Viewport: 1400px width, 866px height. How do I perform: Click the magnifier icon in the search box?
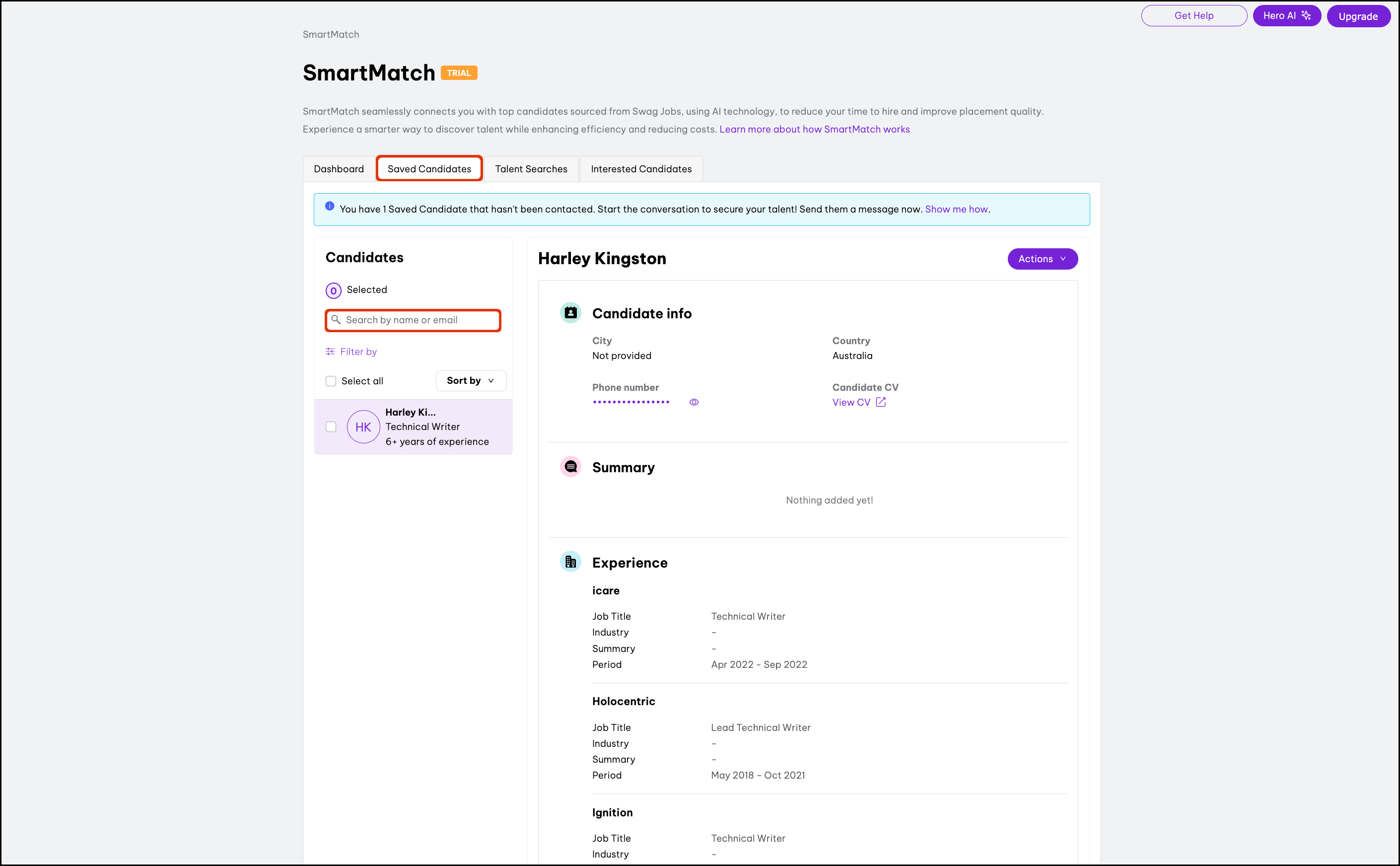tap(336, 320)
